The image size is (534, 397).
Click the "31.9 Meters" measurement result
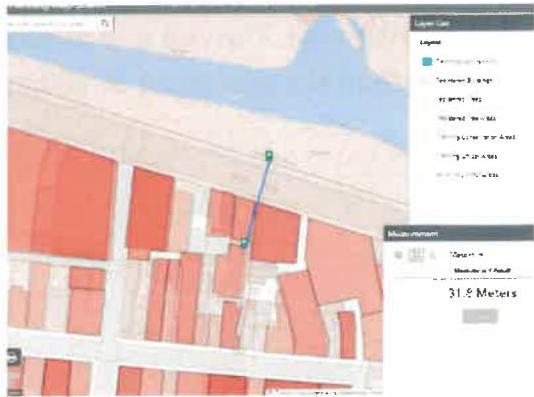tap(483, 293)
